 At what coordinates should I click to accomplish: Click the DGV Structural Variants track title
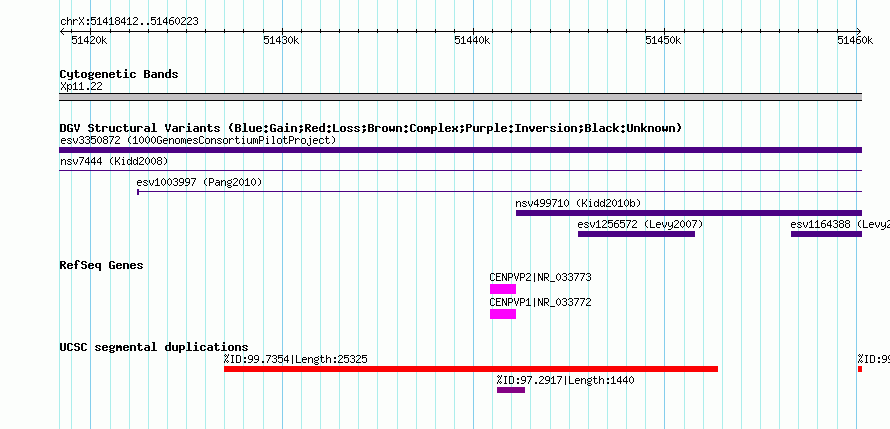pyautogui.click(x=371, y=128)
